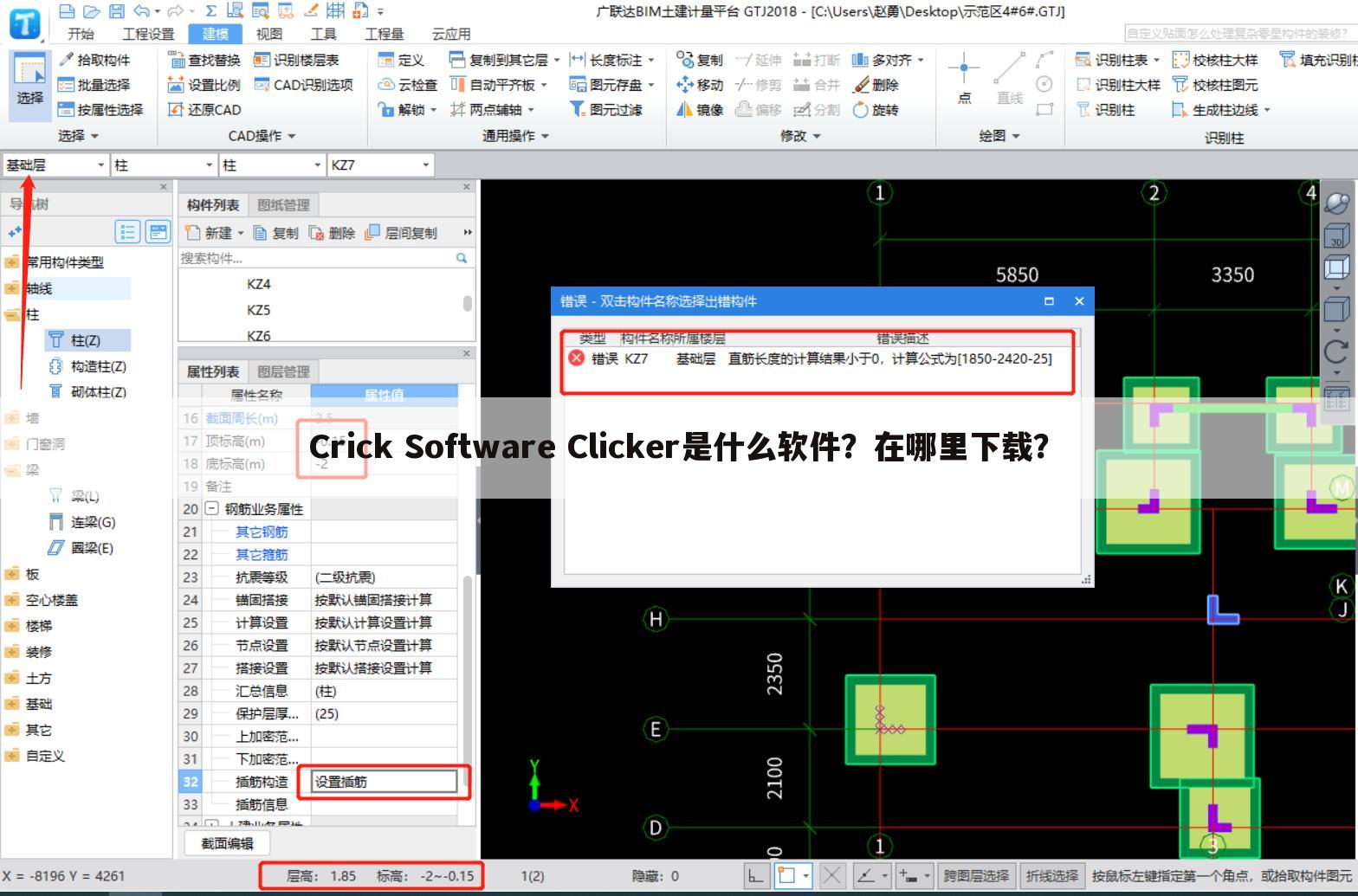The image size is (1358, 896).
Task: Select the 点 point drawing tool
Action: coord(964,78)
